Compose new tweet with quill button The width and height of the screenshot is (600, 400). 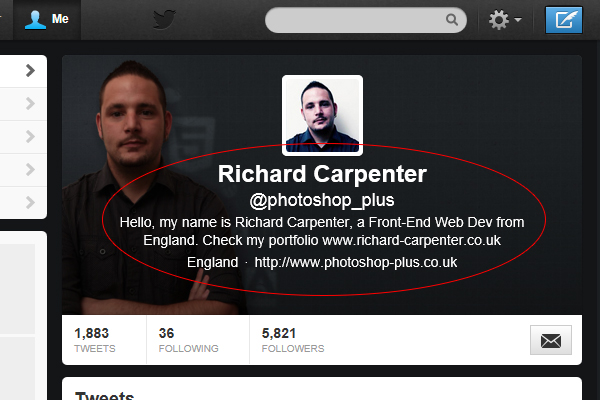pos(564,20)
